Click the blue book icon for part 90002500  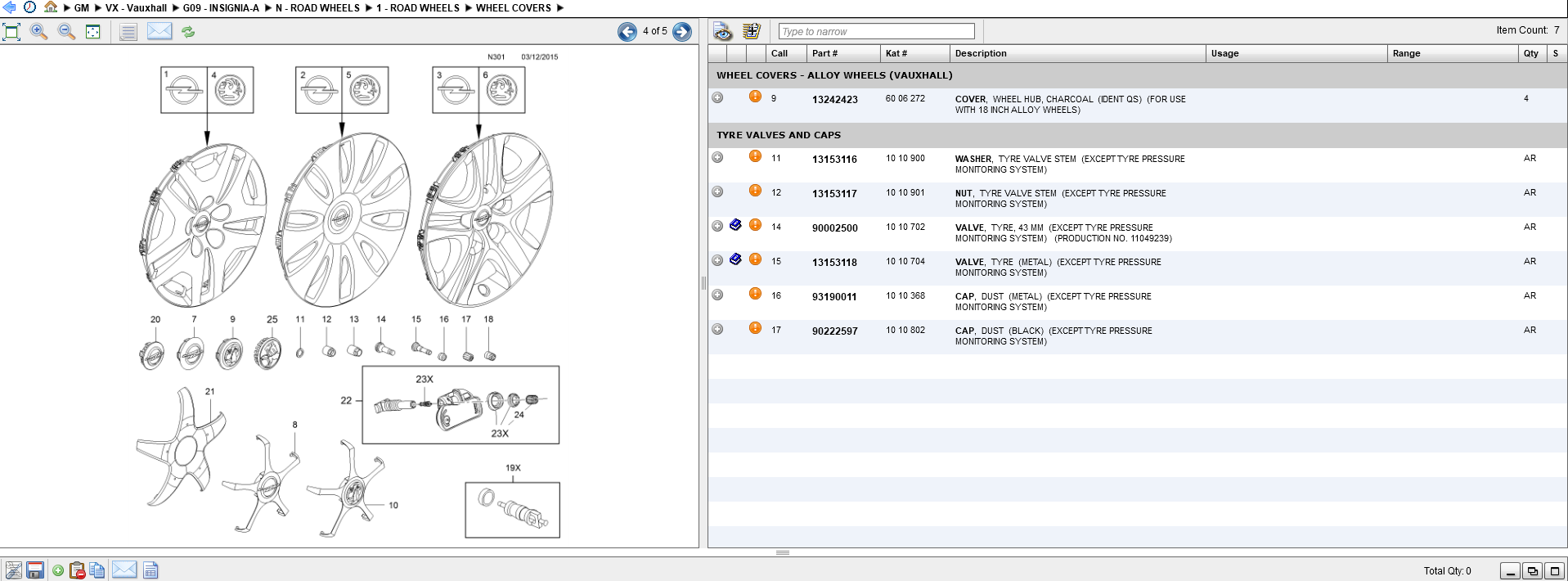tap(735, 225)
